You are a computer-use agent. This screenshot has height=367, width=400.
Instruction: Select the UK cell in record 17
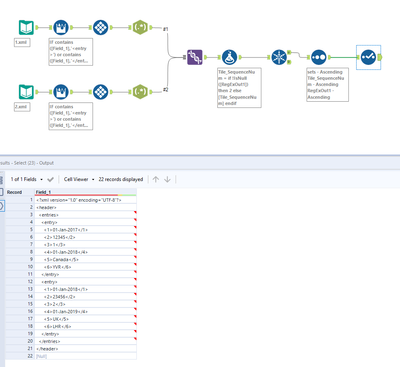(86, 319)
